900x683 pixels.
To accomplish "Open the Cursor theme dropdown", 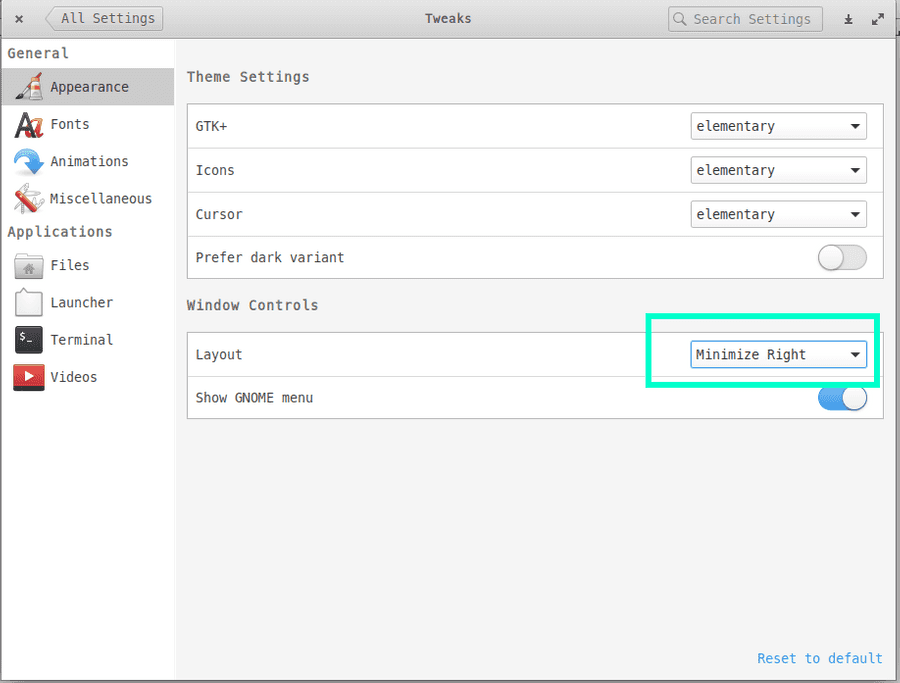I will point(778,215).
